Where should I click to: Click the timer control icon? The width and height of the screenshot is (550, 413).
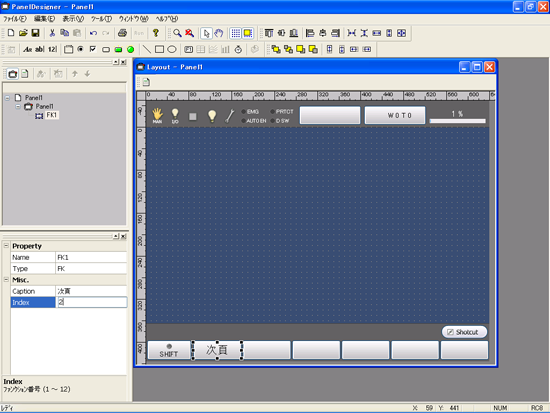point(238,49)
